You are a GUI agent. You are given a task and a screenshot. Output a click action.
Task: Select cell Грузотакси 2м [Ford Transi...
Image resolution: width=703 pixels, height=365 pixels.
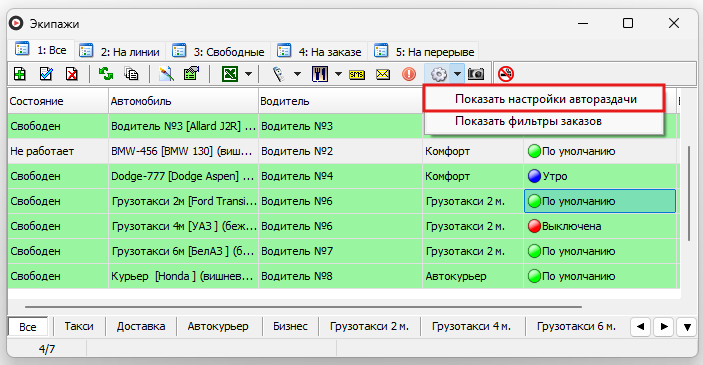183,201
